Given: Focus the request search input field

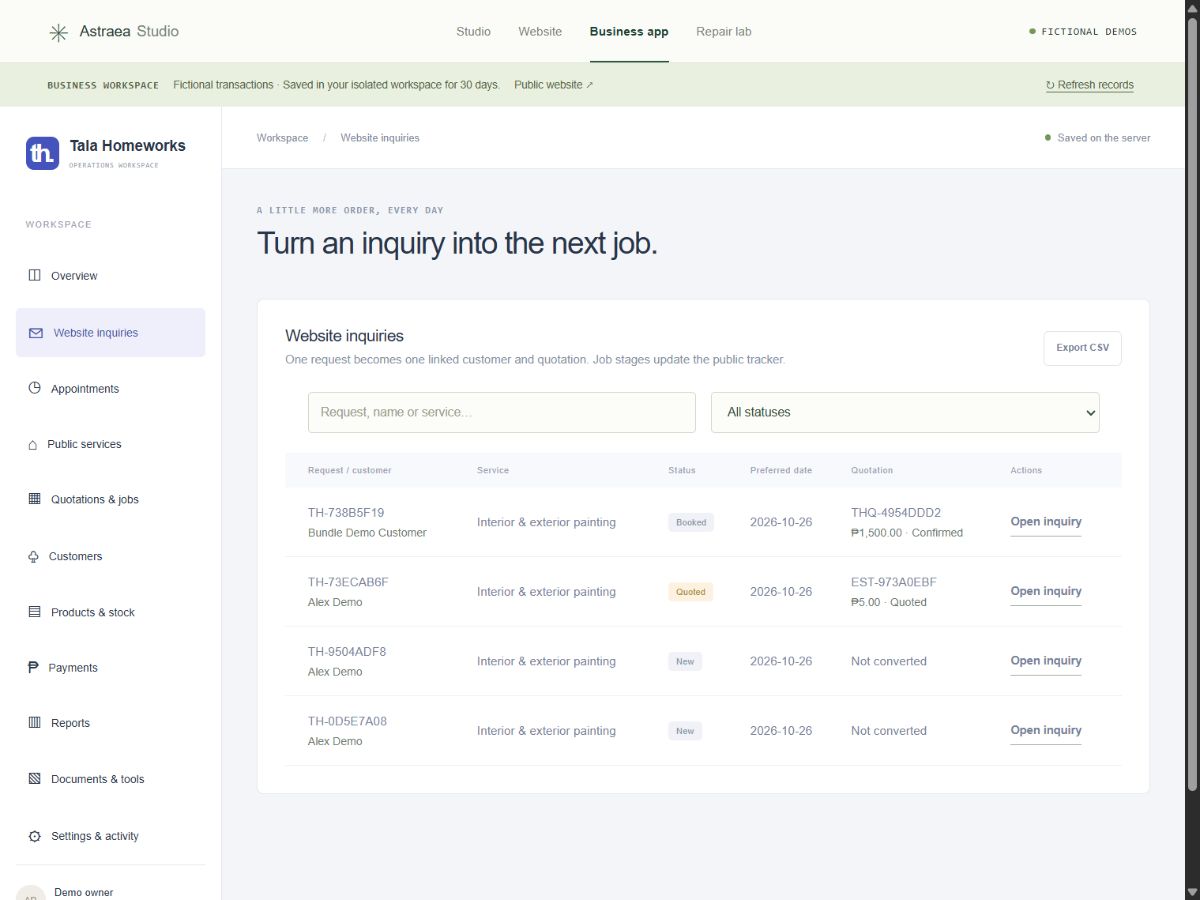Looking at the screenshot, I should [x=502, y=412].
